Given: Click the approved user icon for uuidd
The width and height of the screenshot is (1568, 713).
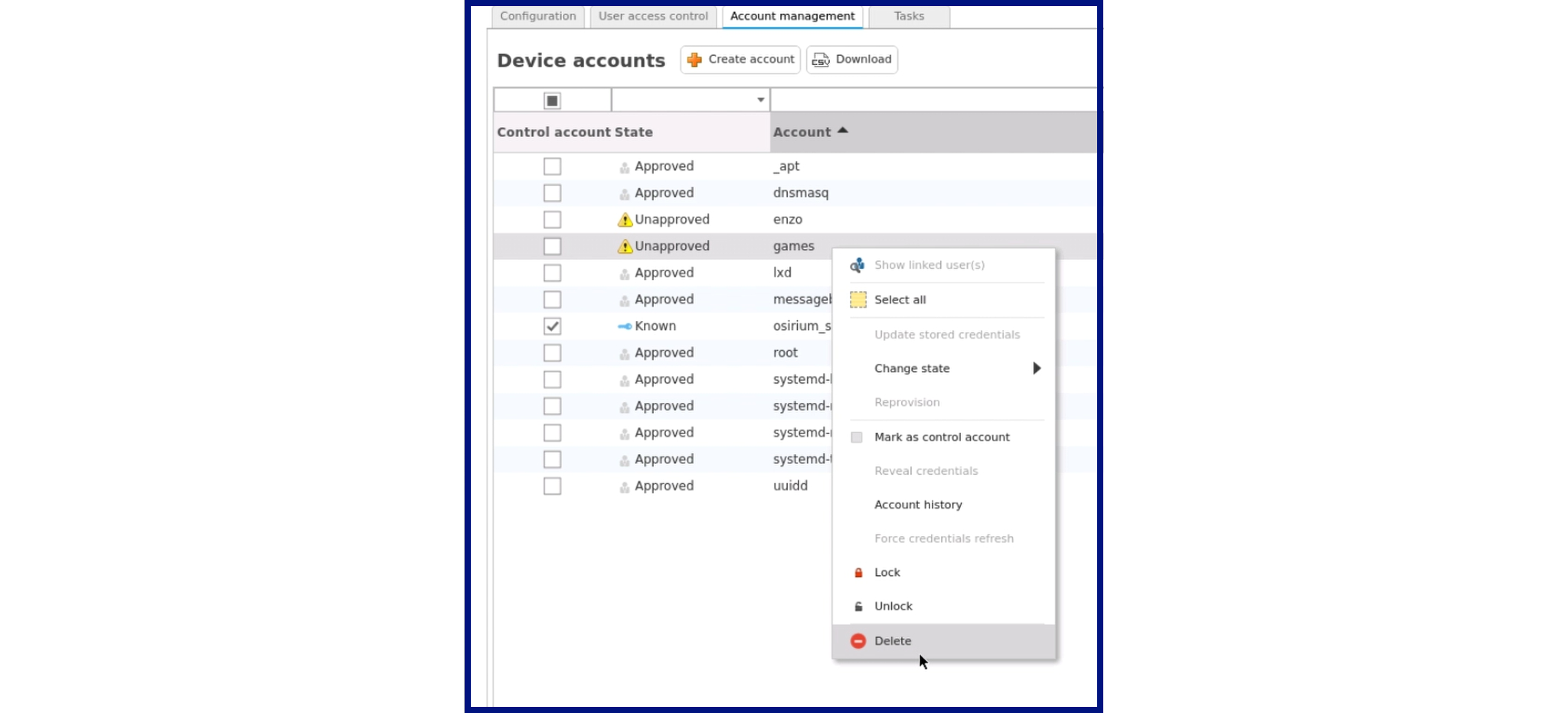Looking at the screenshot, I should (625, 486).
